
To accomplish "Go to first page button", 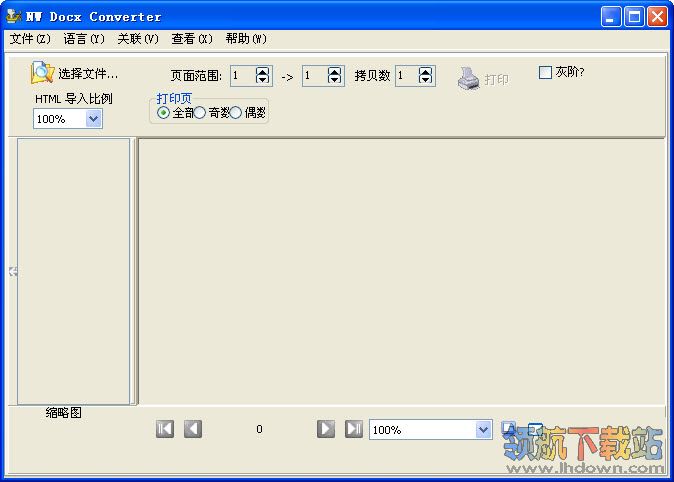I will coord(165,429).
